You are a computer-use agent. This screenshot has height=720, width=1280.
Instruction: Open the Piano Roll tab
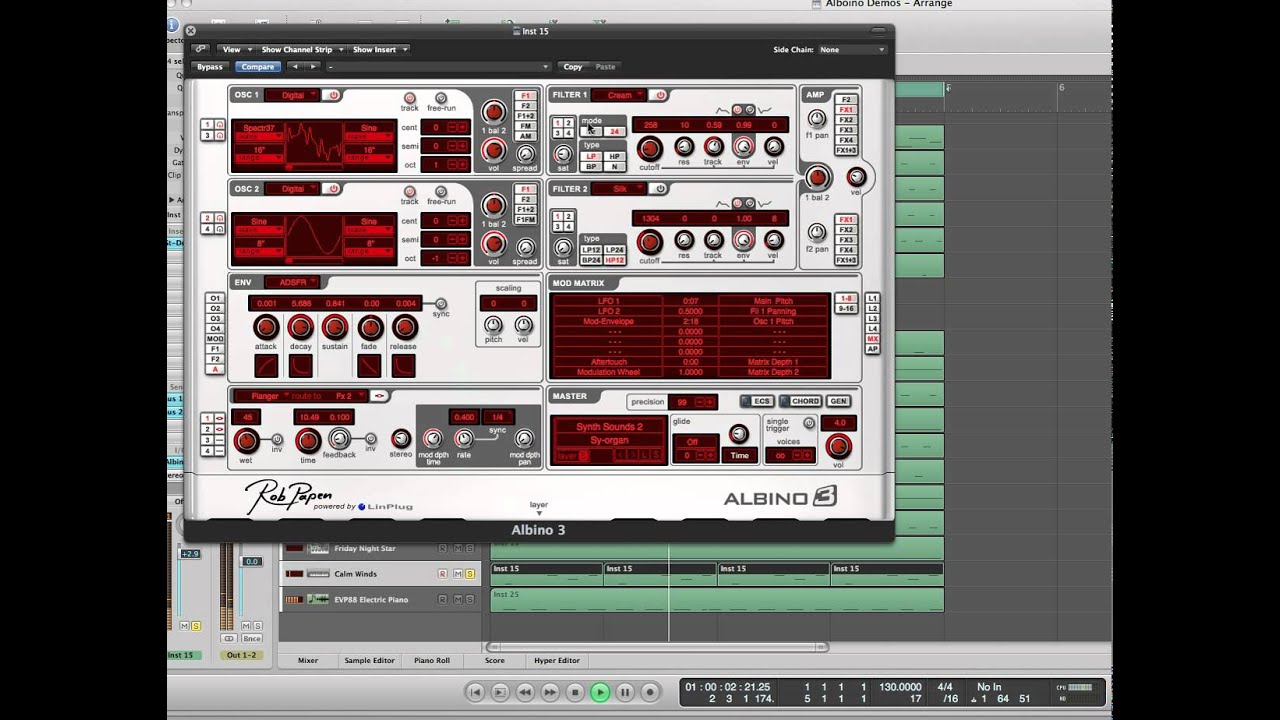[x=432, y=660]
